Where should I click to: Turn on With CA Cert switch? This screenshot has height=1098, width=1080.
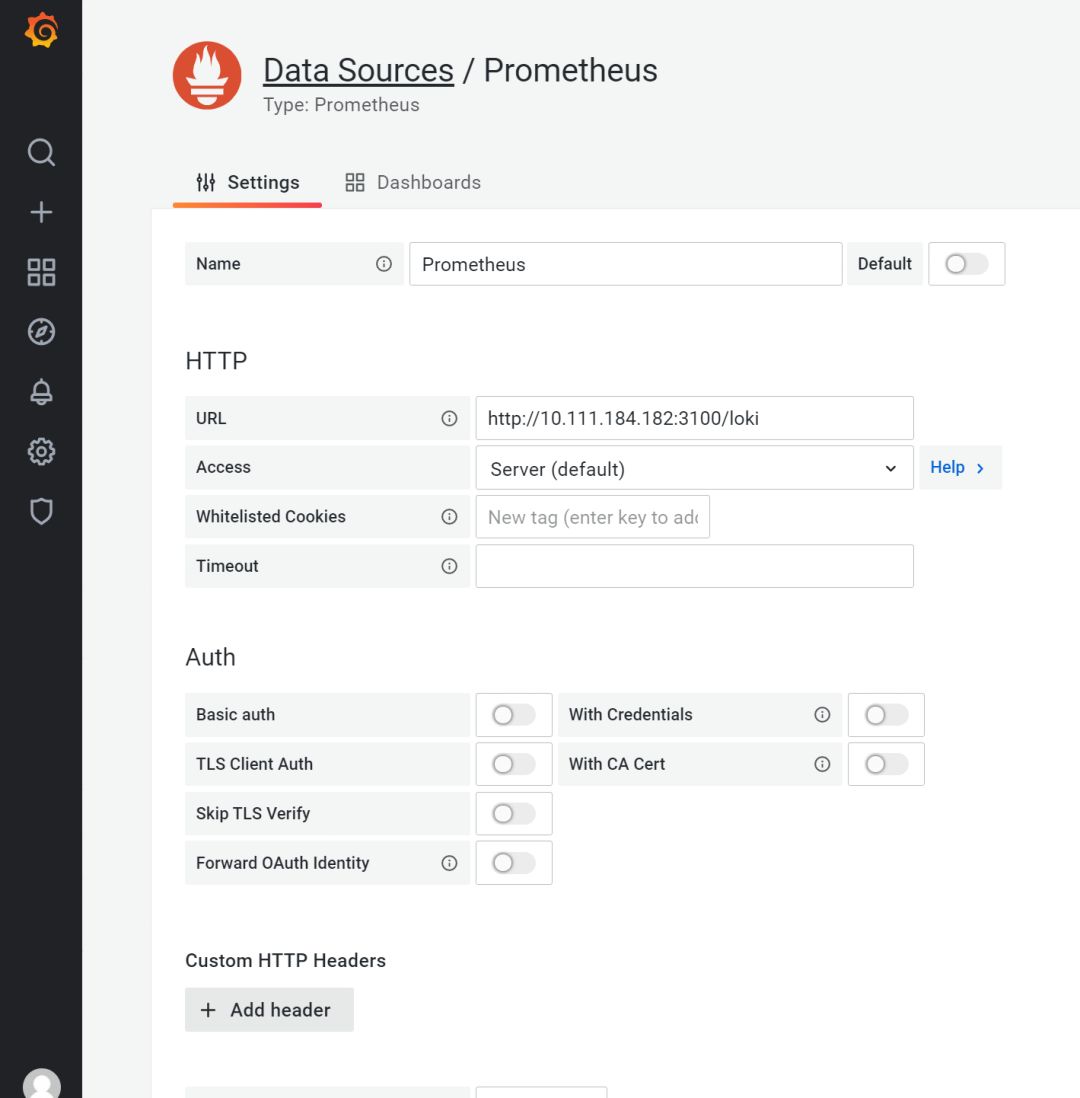pyautogui.click(x=886, y=764)
